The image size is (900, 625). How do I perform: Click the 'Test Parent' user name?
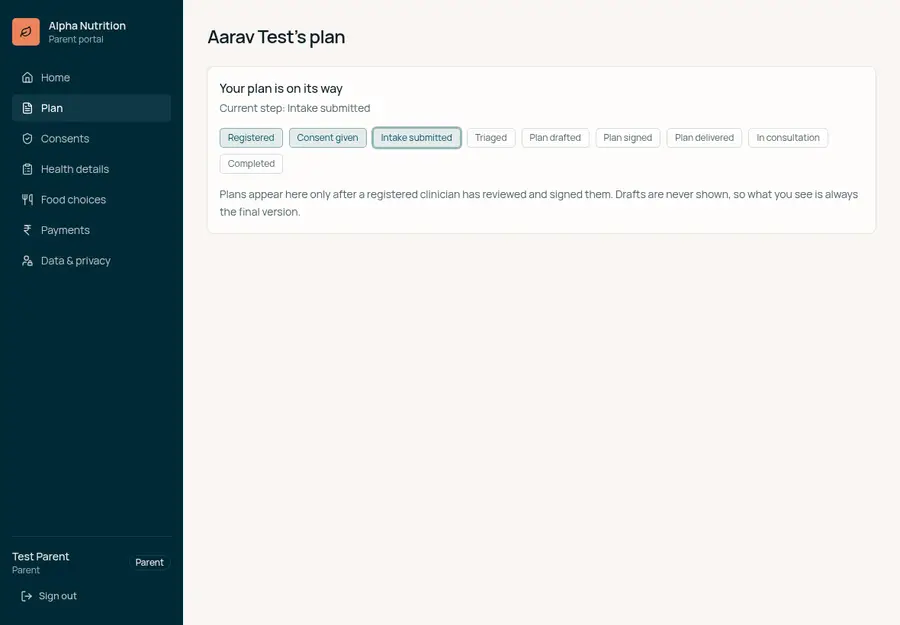point(40,556)
